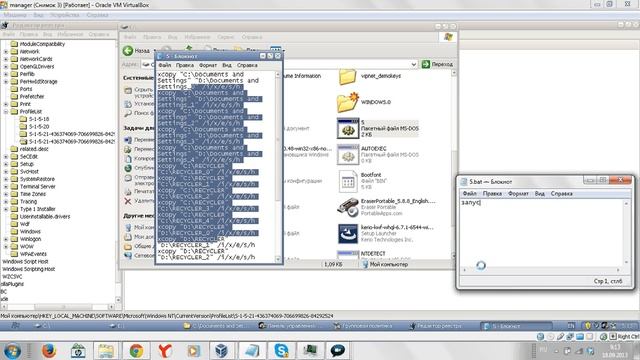This screenshot has width=640, height=360.
Task: Click the green Переход go button
Action: 437,64
